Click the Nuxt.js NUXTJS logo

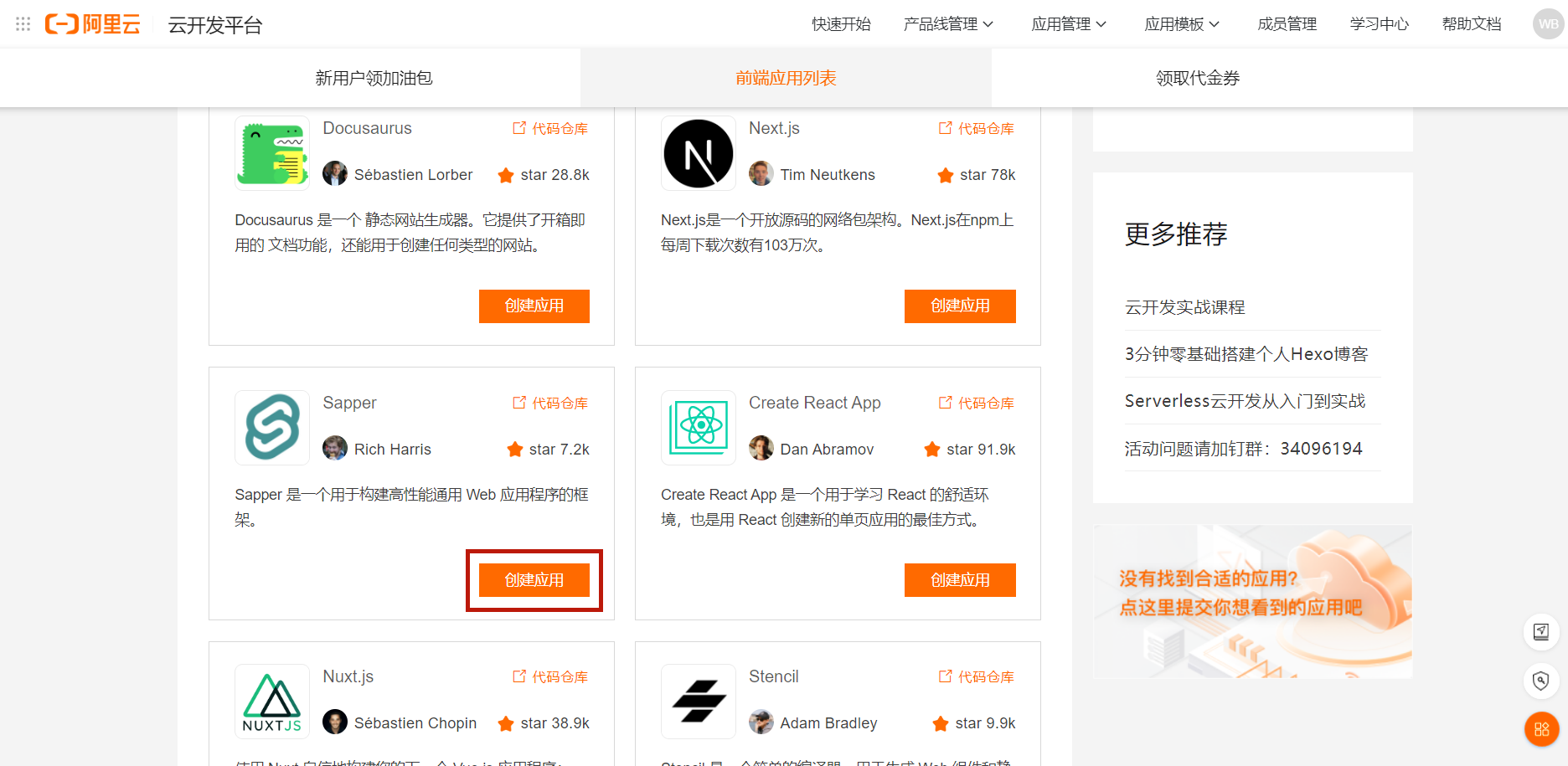271,702
